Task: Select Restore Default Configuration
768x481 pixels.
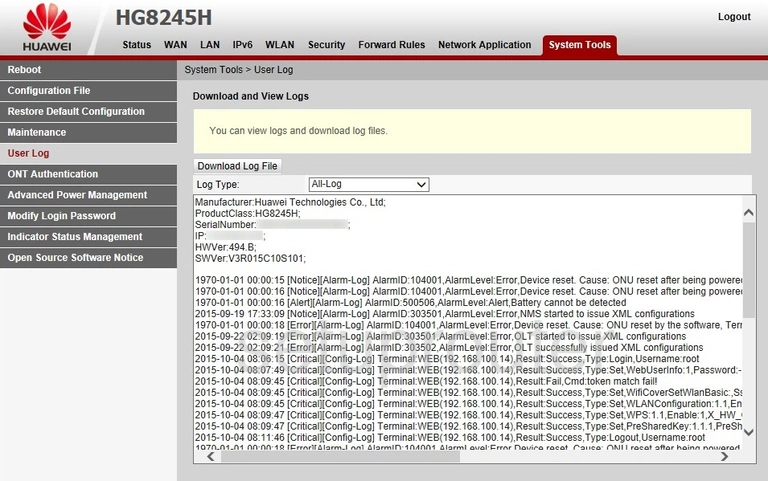Action: click(x=88, y=112)
